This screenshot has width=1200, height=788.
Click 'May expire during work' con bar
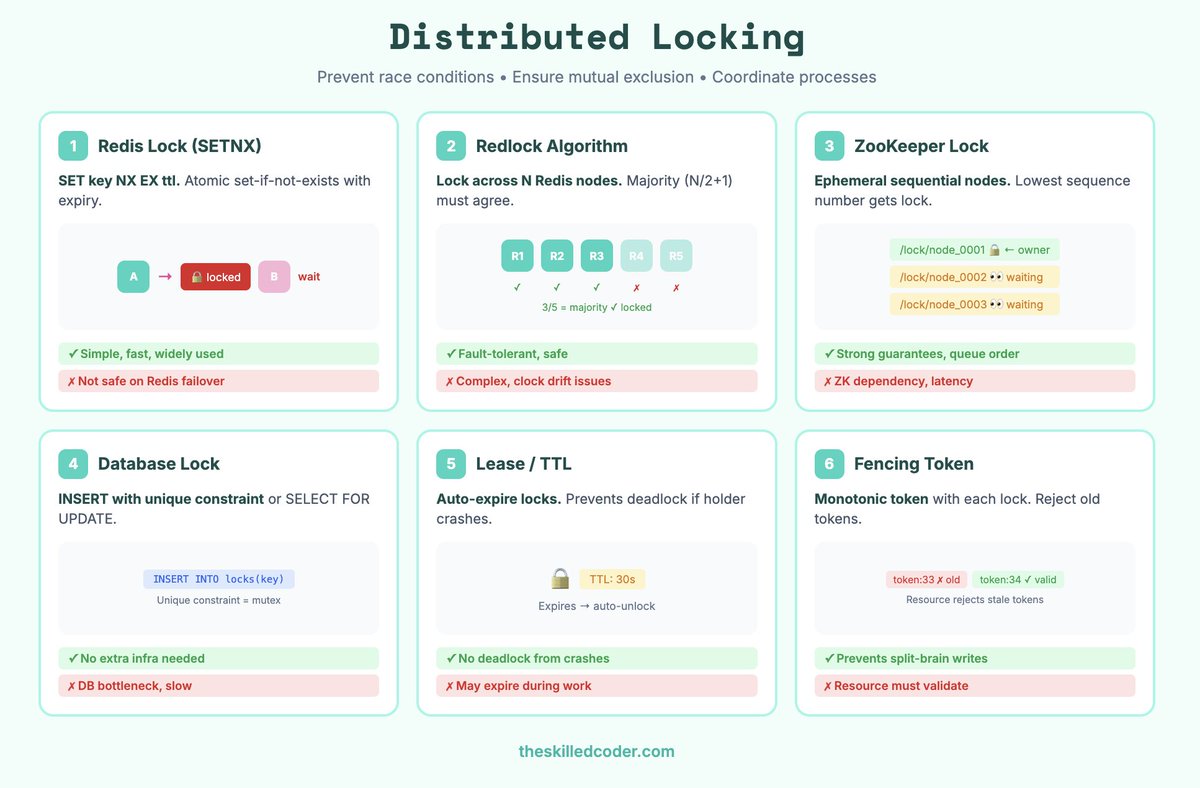[x=597, y=685]
